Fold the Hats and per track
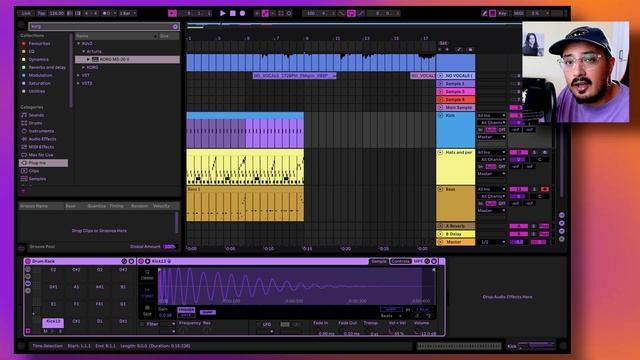 pyautogui.click(x=440, y=152)
